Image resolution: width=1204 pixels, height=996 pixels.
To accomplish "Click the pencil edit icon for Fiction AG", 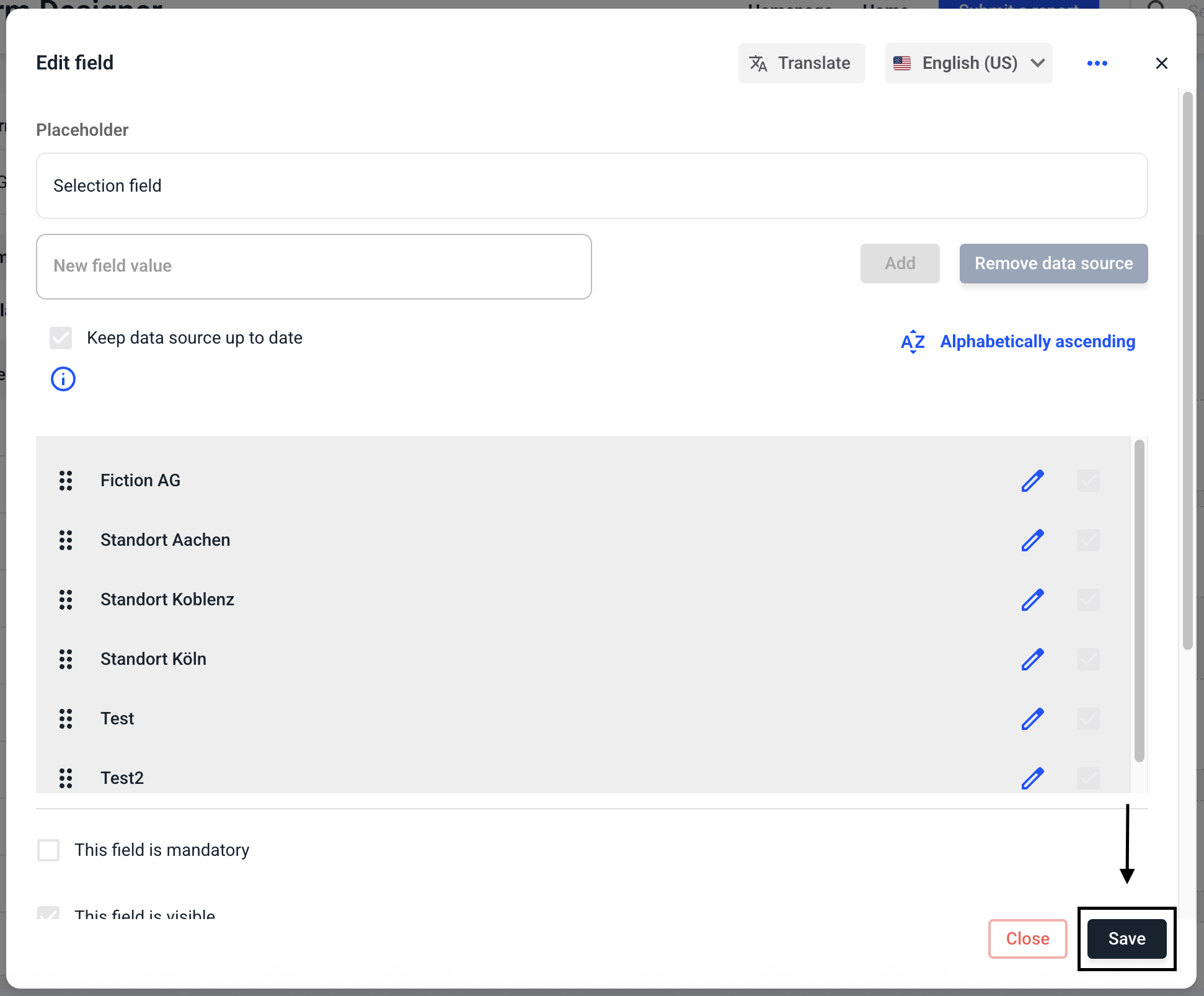I will tap(1032, 481).
